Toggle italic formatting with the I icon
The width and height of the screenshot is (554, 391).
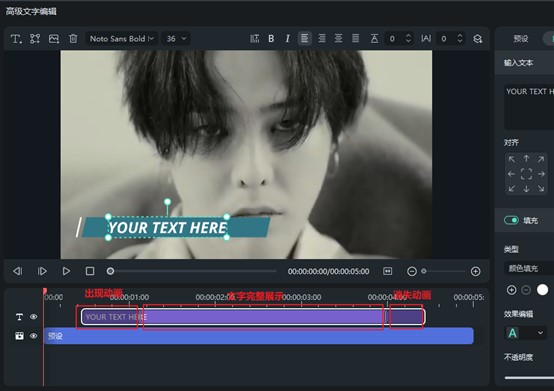pyautogui.click(x=288, y=38)
